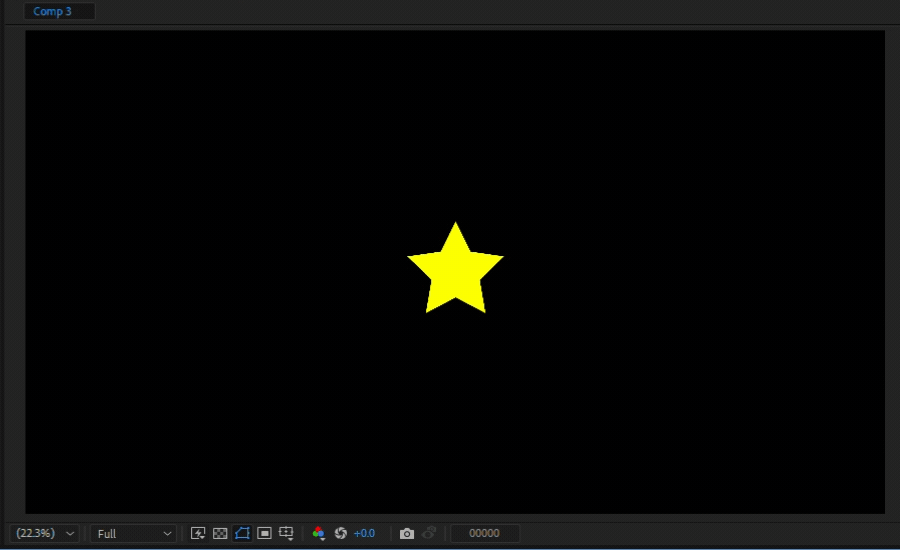Click the +0.0 exposure value
This screenshot has height=550, width=900.
[364, 533]
